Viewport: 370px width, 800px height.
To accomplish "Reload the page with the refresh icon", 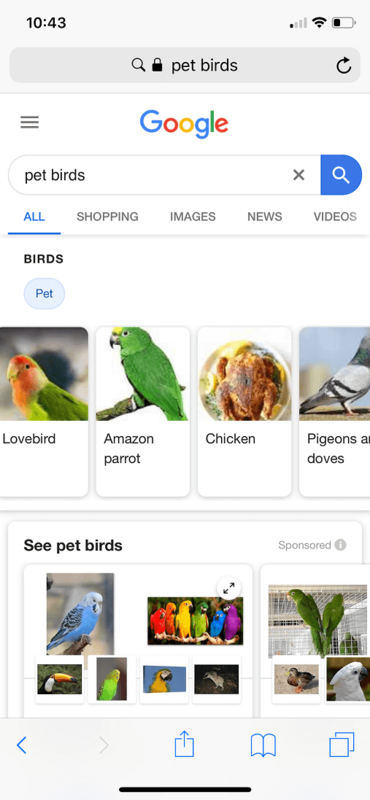I will (x=343, y=65).
